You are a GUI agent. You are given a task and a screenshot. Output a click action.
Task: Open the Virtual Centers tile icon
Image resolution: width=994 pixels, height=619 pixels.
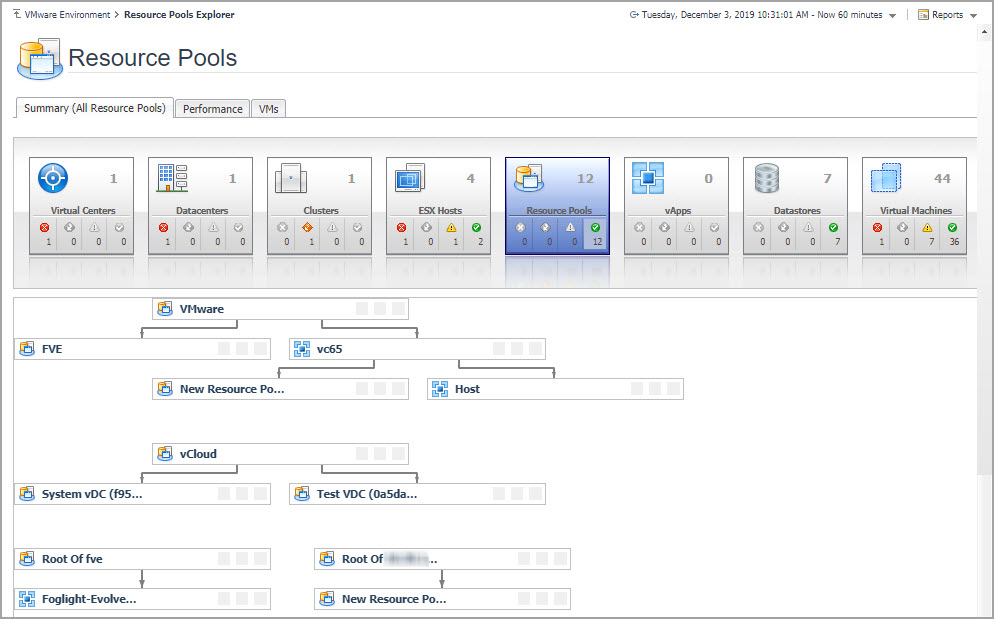point(53,179)
